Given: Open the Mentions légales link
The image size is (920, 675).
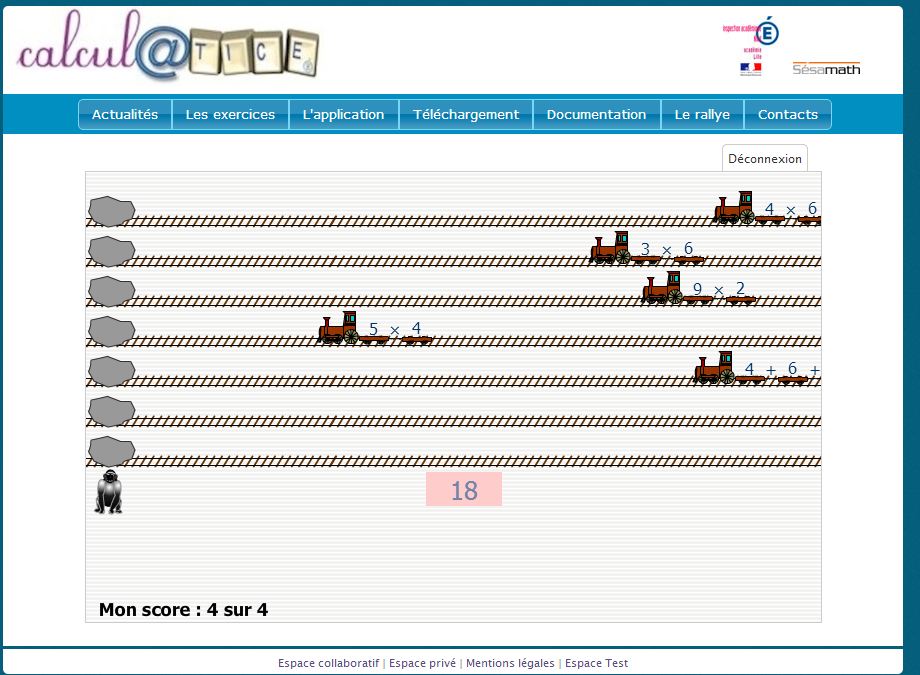Looking at the screenshot, I should [x=510, y=663].
